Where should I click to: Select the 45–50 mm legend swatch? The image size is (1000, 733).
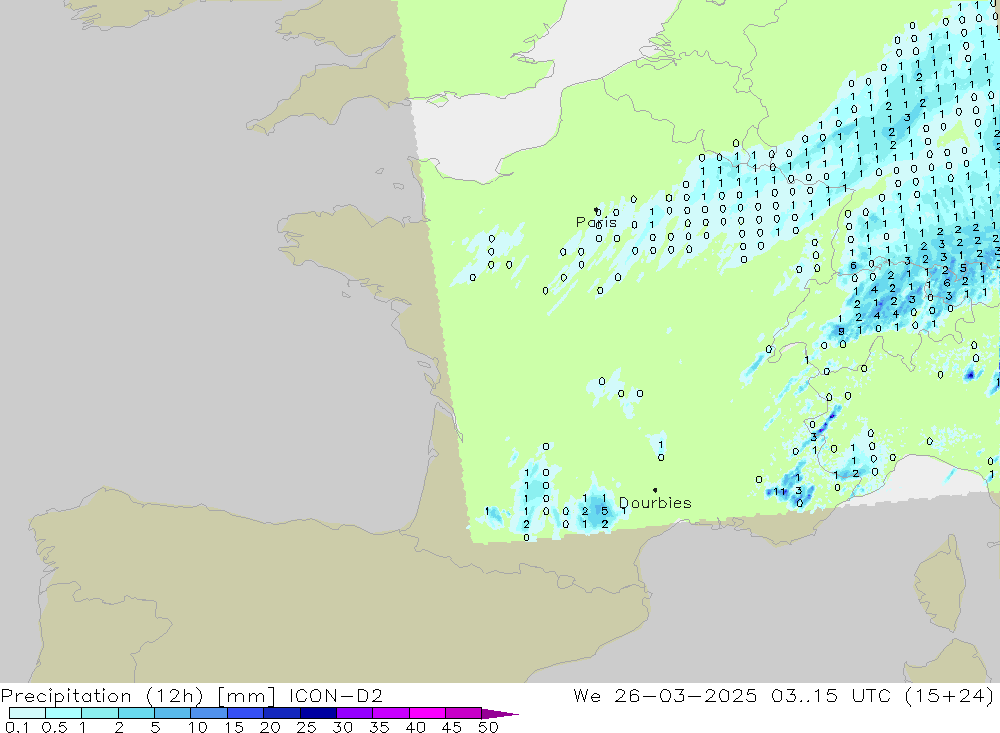pyautogui.click(x=463, y=713)
